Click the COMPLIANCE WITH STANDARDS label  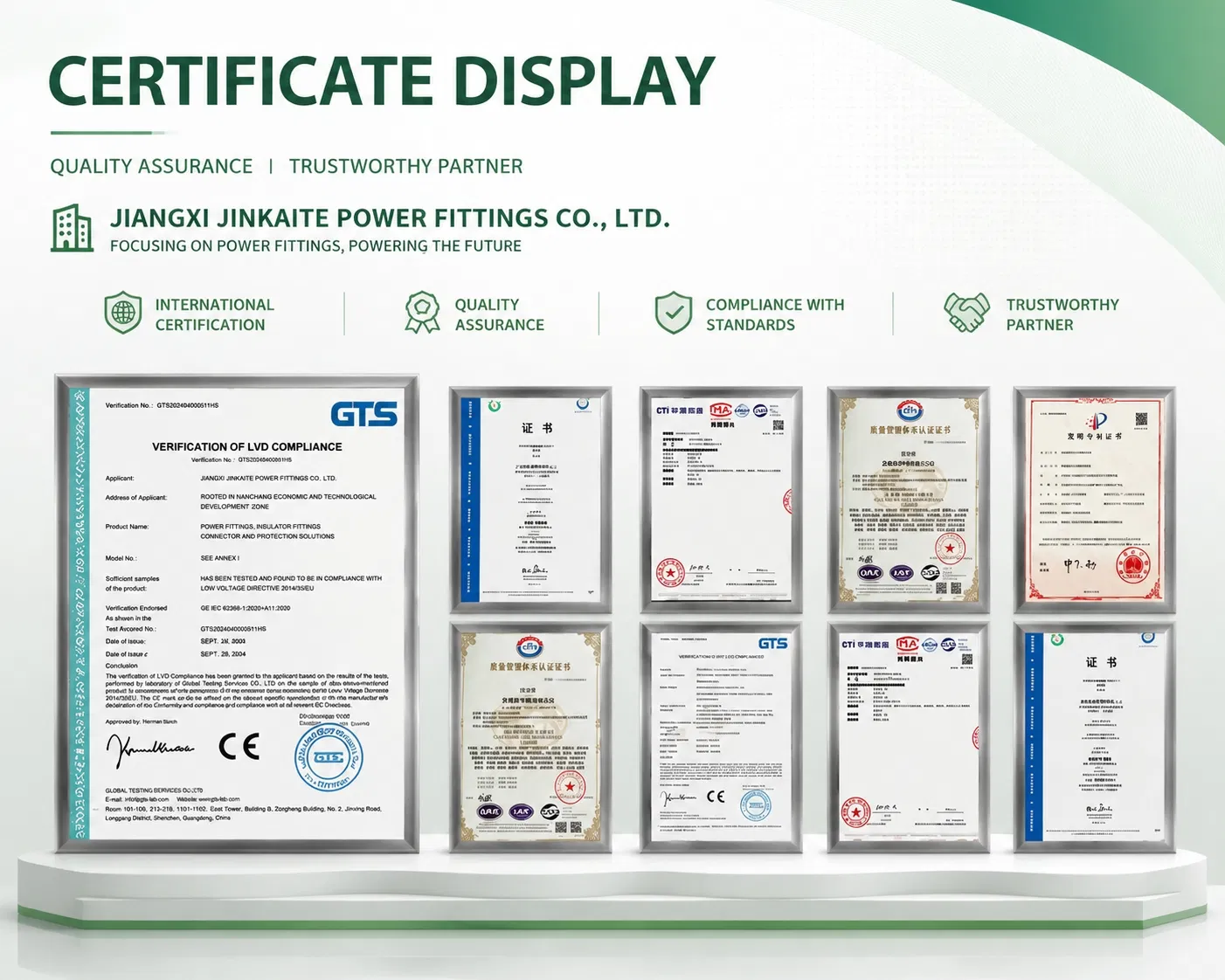pyautogui.click(x=775, y=314)
